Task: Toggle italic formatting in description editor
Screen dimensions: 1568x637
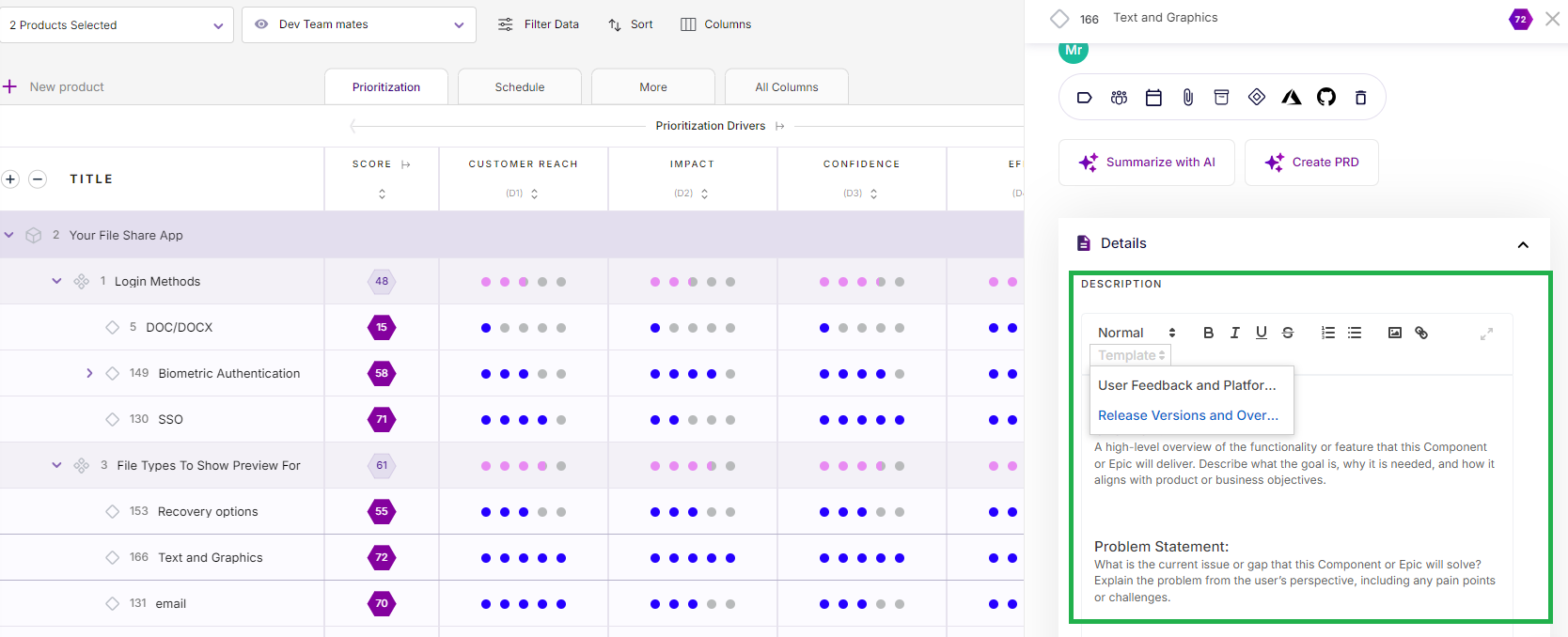Action: [x=1234, y=333]
